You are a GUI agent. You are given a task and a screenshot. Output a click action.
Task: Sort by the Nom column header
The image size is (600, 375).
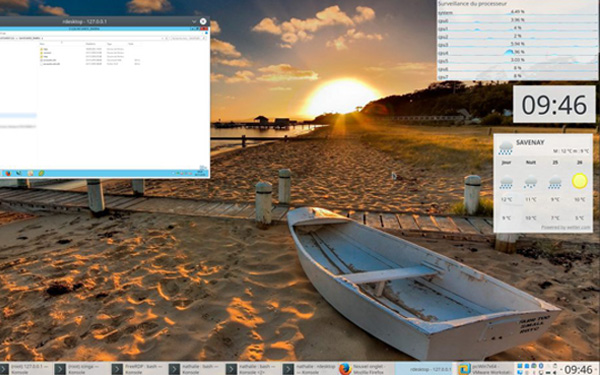pos(42,44)
